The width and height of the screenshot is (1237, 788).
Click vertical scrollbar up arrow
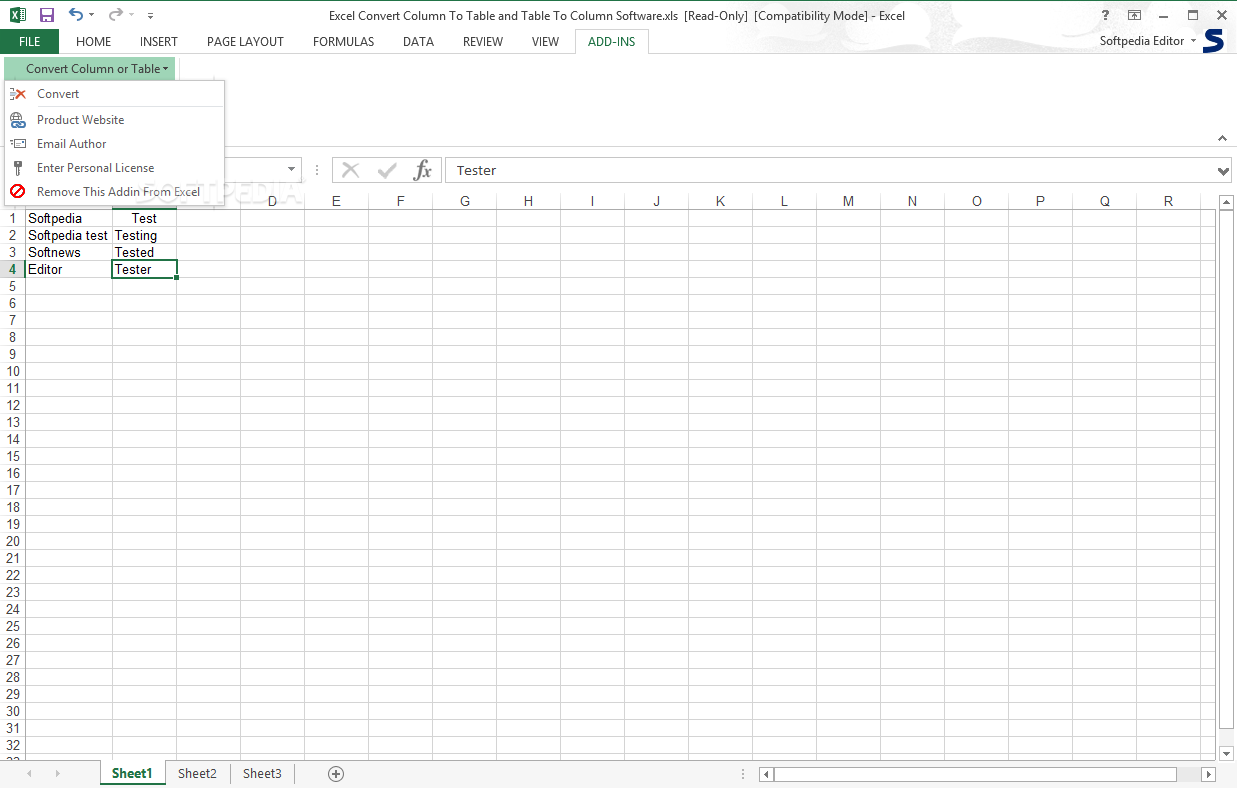[x=1227, y=203]
